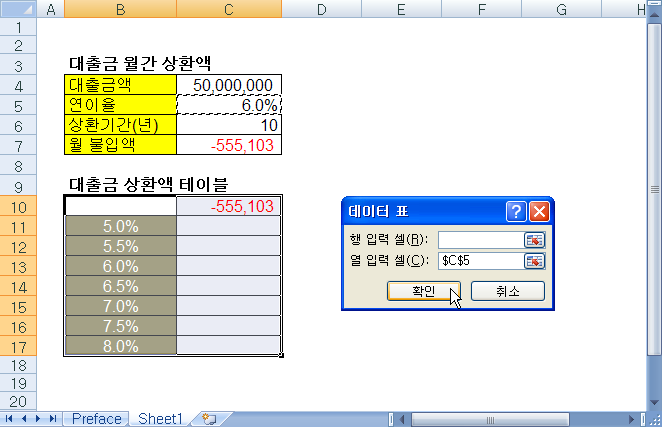The width and height of the screenshot is (662, 427).
Task: Cancel with the 취소 button
Action: (x=507, y=291)
